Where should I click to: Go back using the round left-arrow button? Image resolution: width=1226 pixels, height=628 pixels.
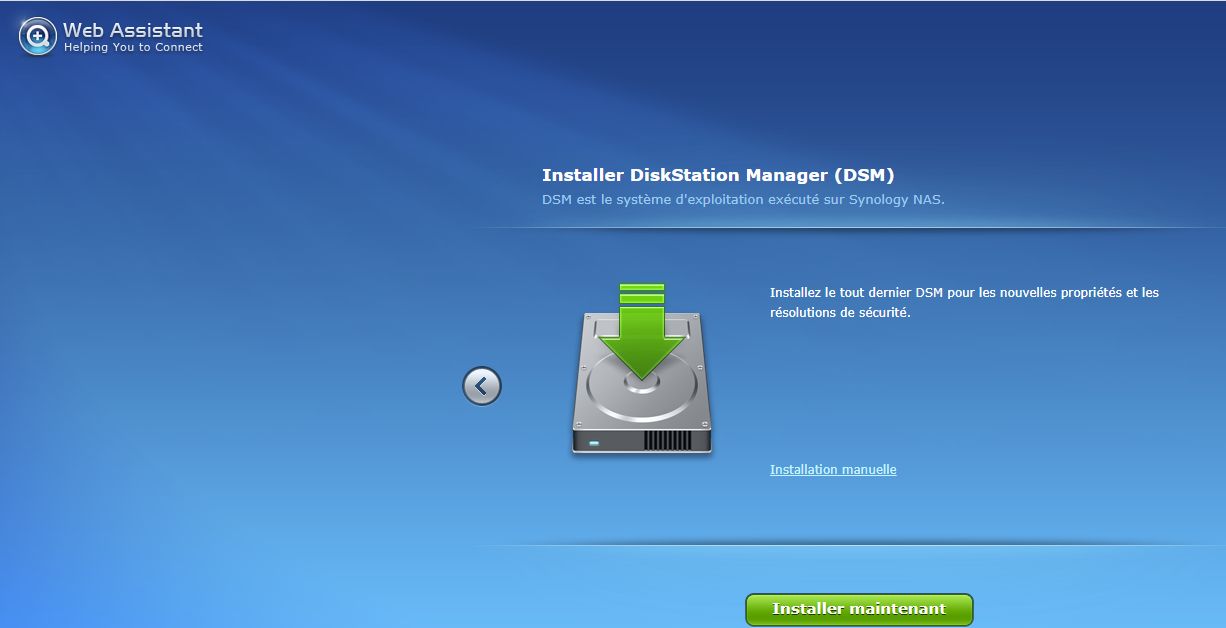pyautogui.click(x=482, y=386)
